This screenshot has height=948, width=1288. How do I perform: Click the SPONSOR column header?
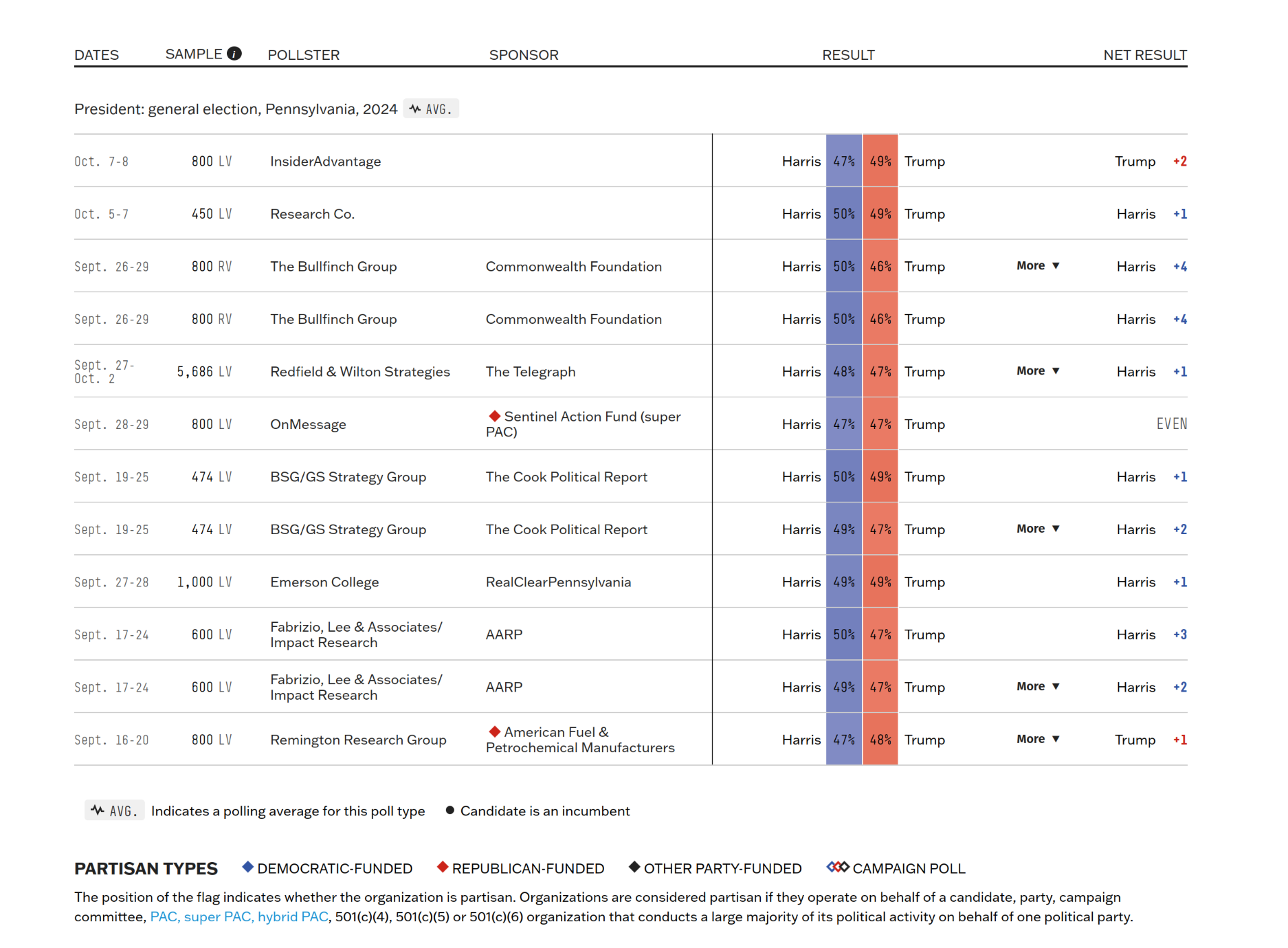pyautogui.click(x=524, y=55)
